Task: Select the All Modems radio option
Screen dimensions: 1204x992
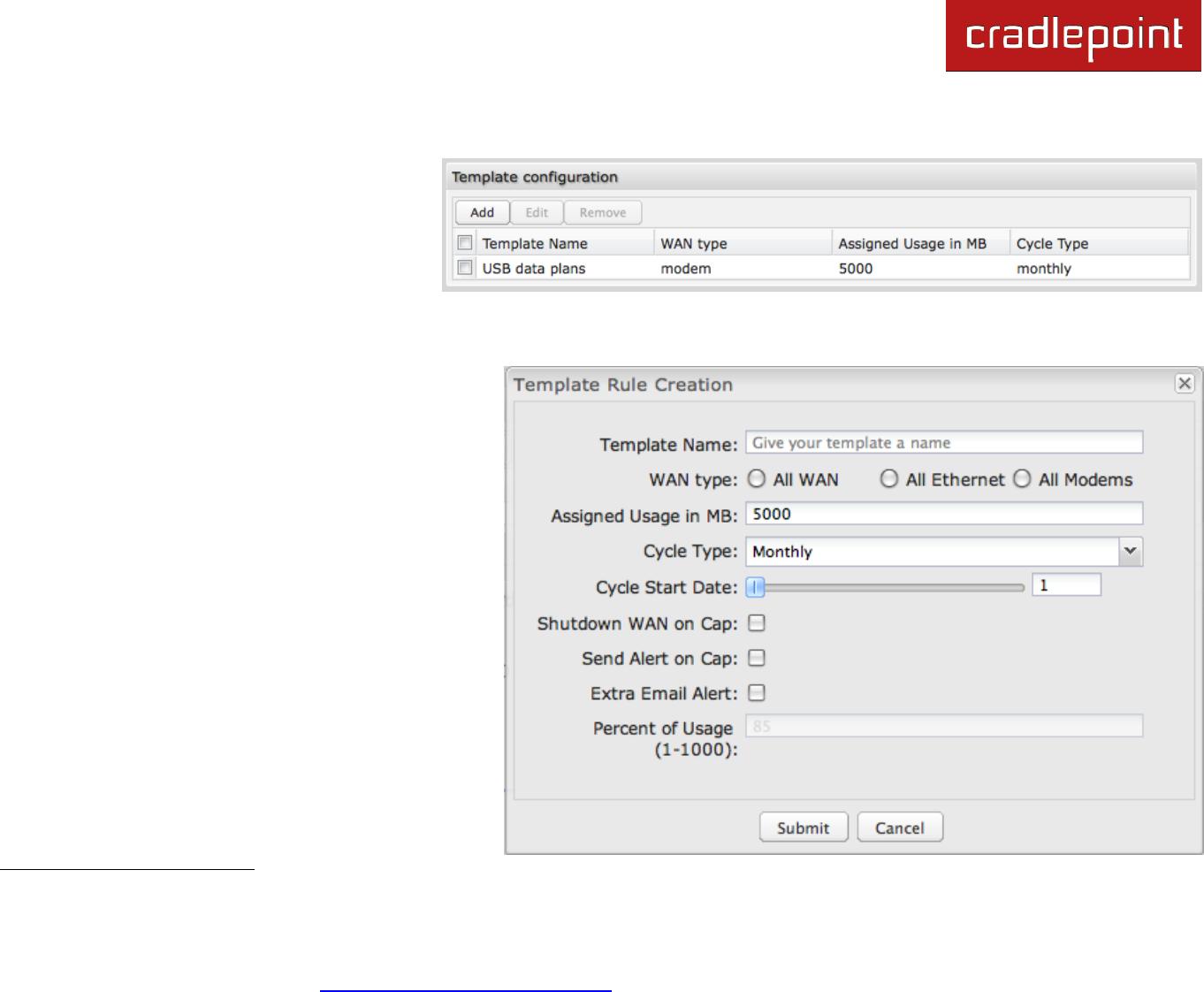Action: coord(1022,478)
